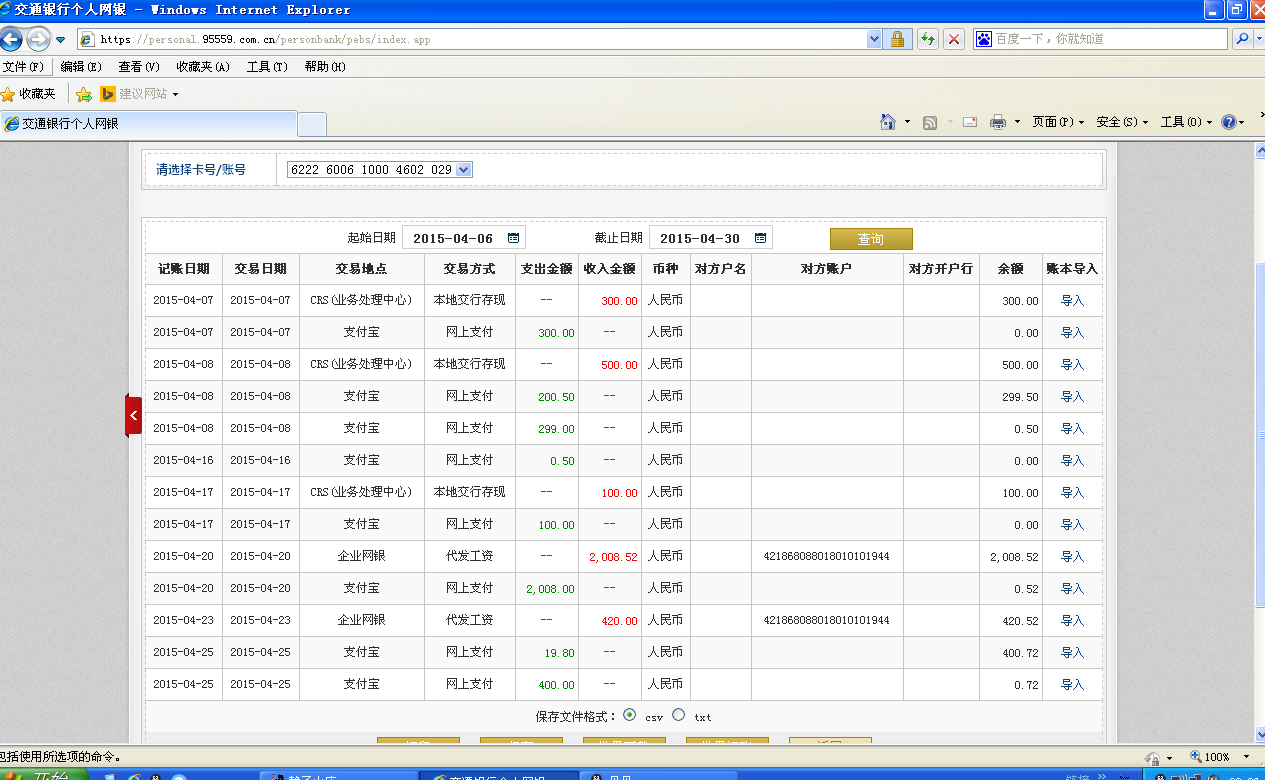Select txt file format option
Image resolution: width=1265 pixels, height=780 pixels.
tap(679, 715)
